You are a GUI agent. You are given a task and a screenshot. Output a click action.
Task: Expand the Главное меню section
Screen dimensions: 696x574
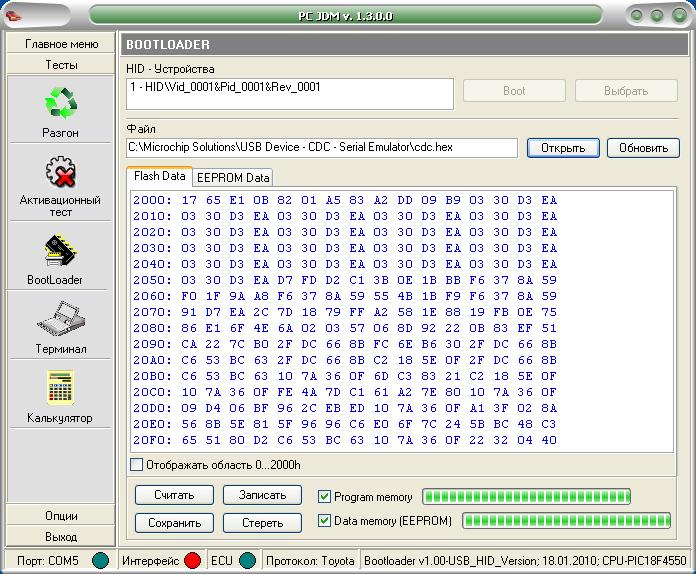pyautogui.click(x=61, y=44)
